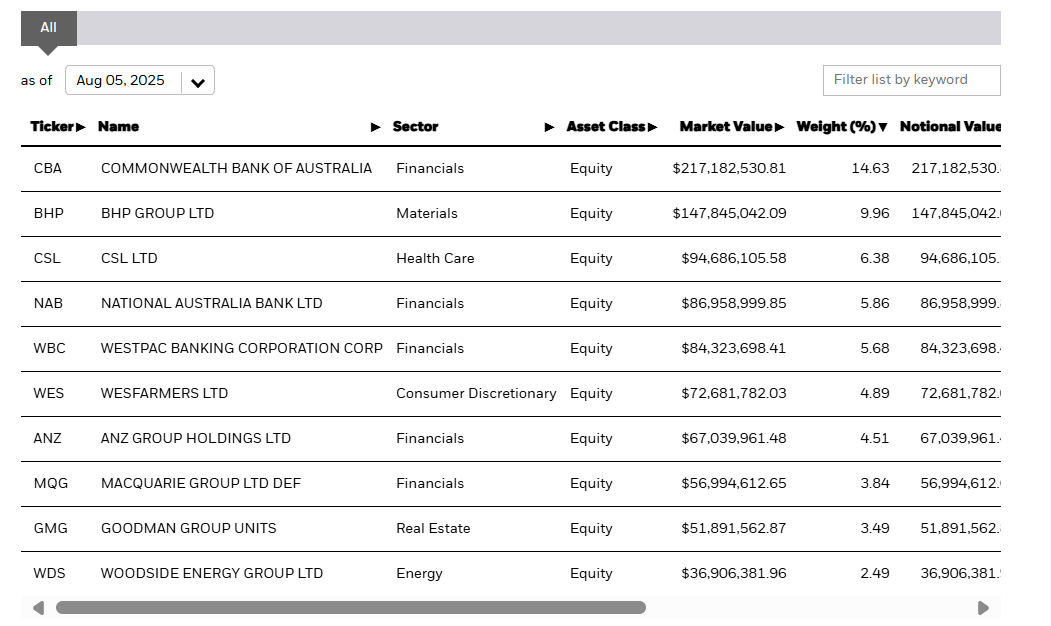Click left arrow of horizontal scrollbar

(x=38, y=608)
